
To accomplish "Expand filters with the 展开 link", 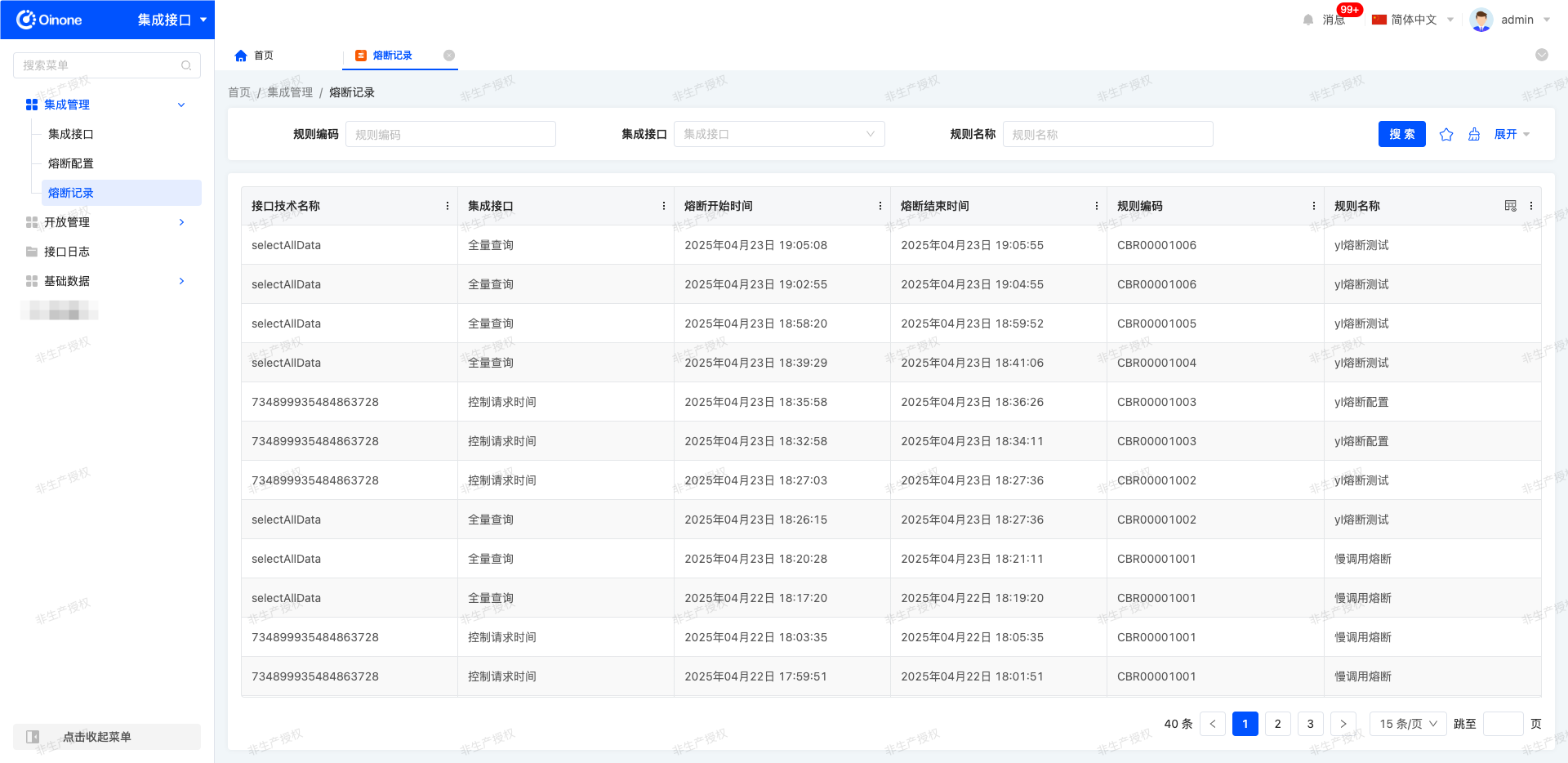I will point(1512,134).
